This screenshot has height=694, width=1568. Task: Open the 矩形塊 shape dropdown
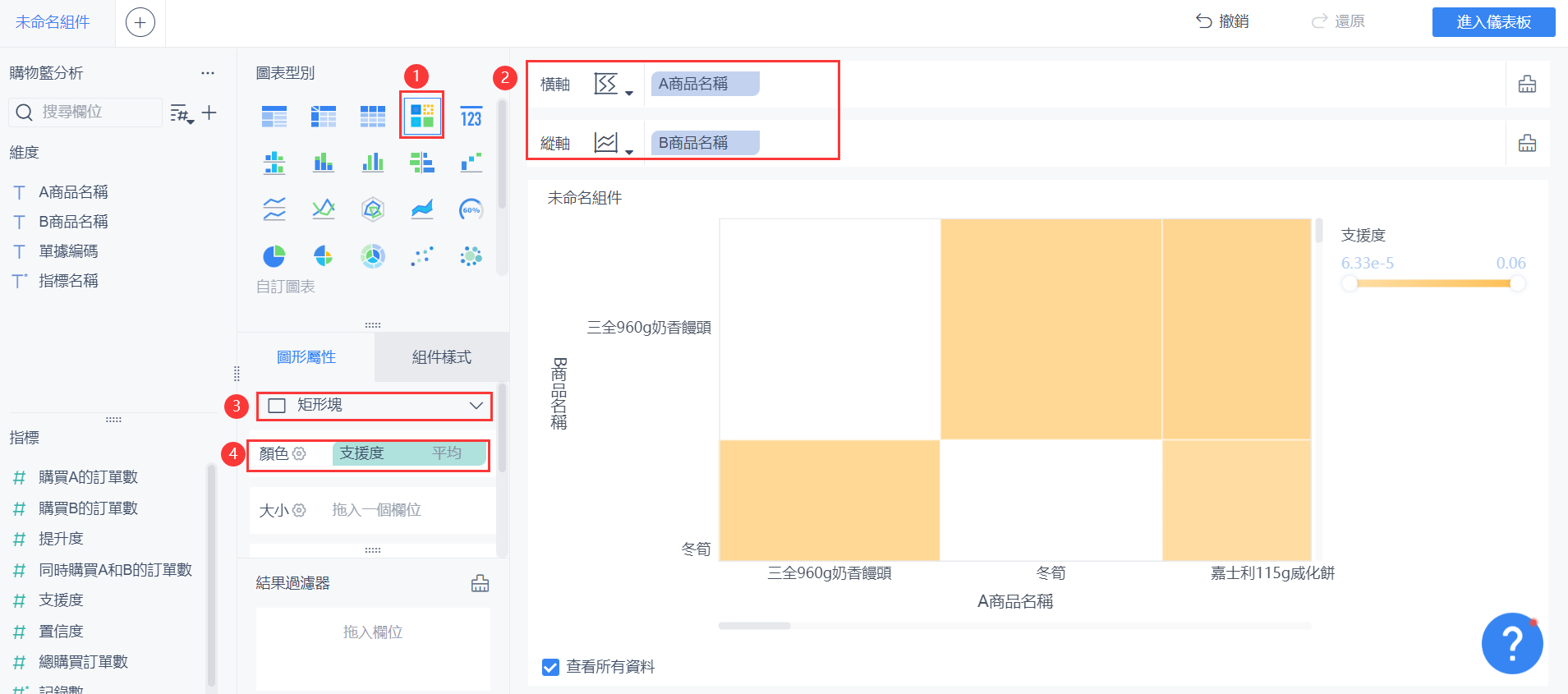point(375,406)
